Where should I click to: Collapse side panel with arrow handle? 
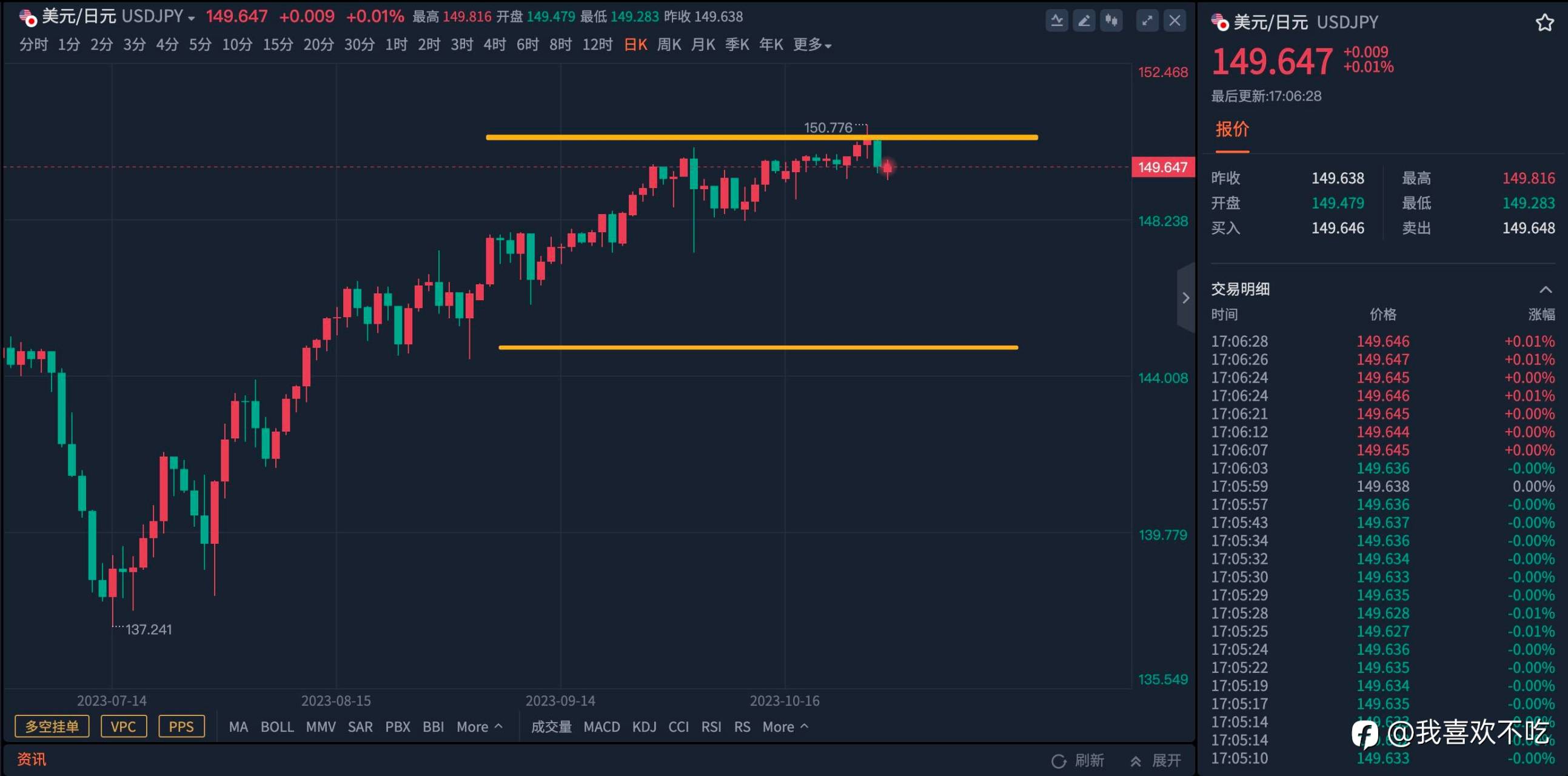point(1185,298)
